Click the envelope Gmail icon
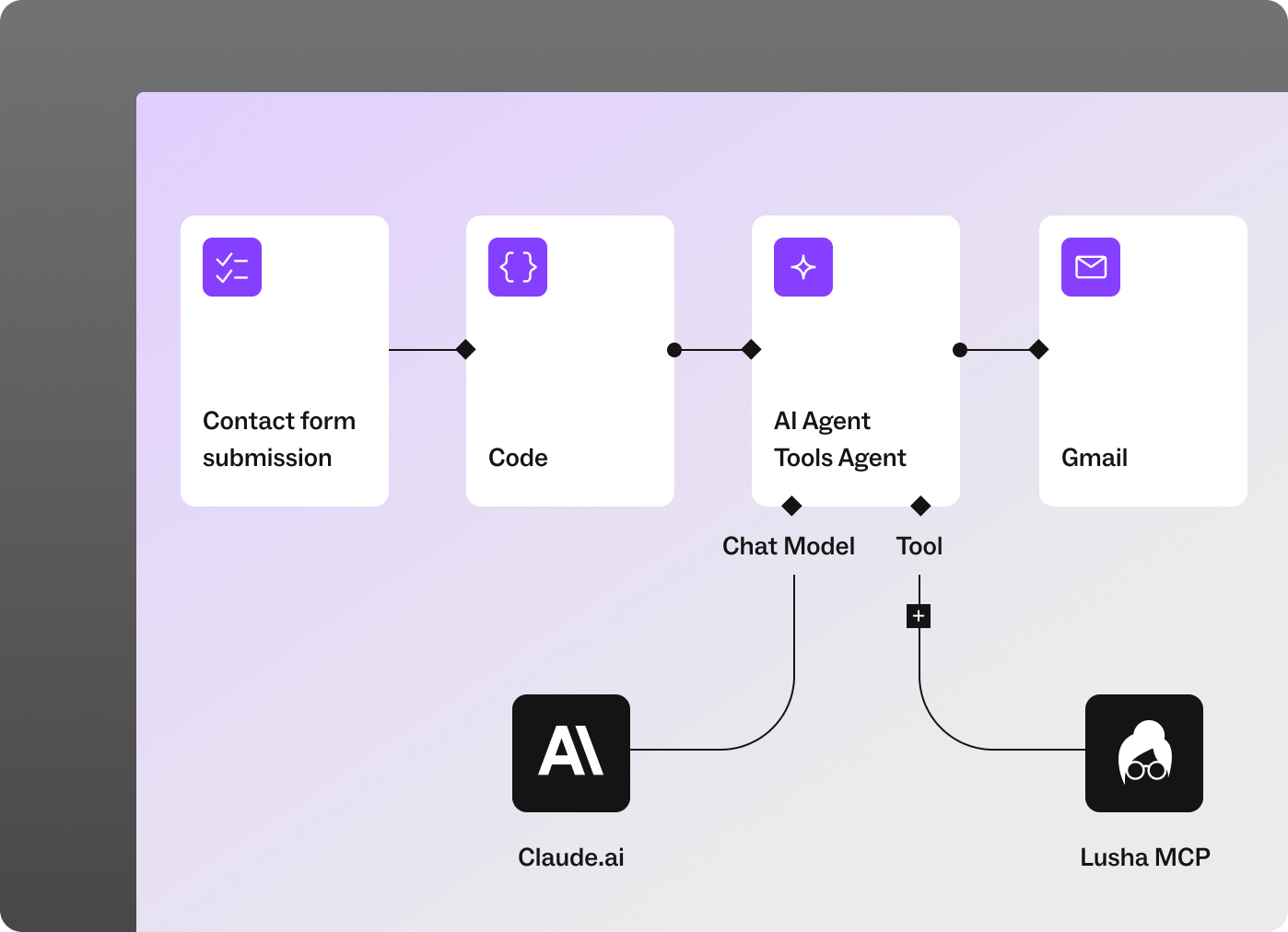 pyautogui.click(x=1091, y=267)
